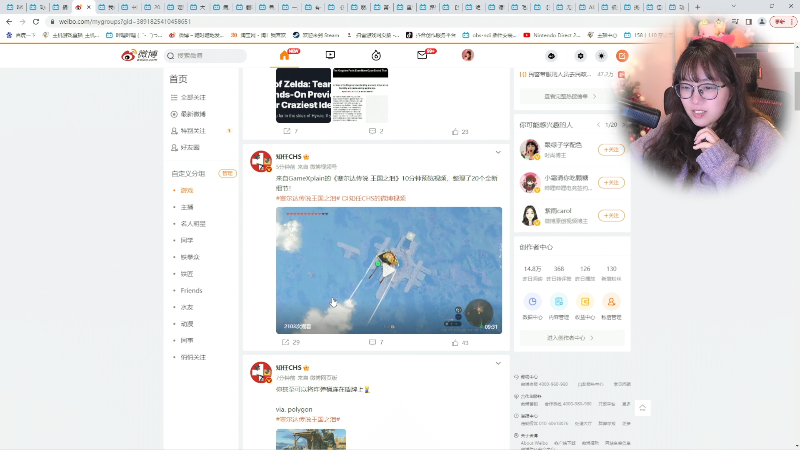Click the page vertical scrollbar thumb
The width and height of the screenshot is (800, 450).
(x=796, y=91)
